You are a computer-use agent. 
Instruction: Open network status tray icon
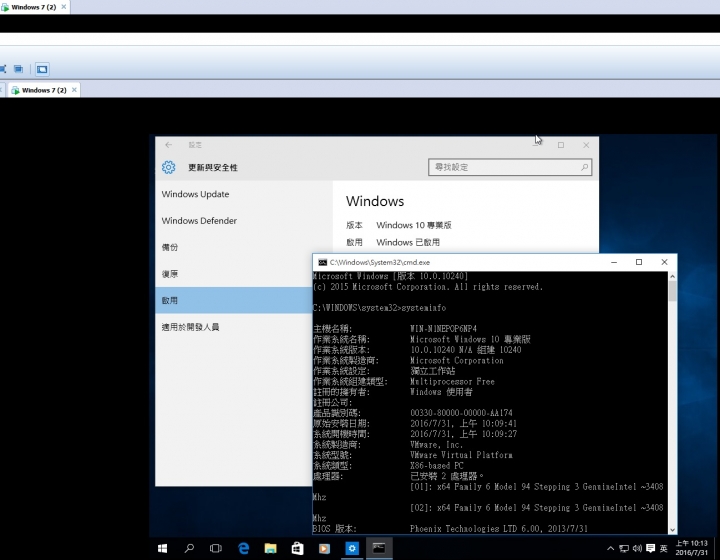624,549
